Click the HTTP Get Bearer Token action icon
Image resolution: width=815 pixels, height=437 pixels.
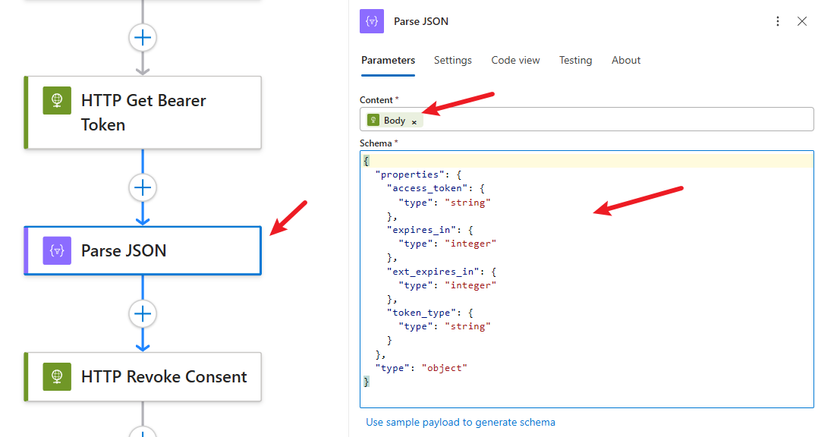pyautogui.click(x=57, y=102)
